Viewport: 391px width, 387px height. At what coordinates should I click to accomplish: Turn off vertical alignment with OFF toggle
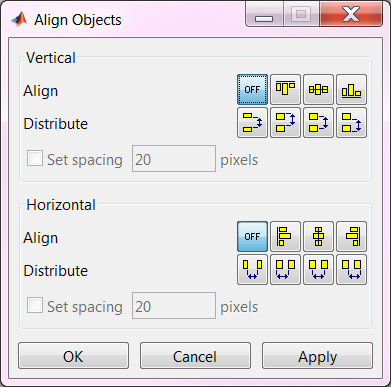[252, 89]
